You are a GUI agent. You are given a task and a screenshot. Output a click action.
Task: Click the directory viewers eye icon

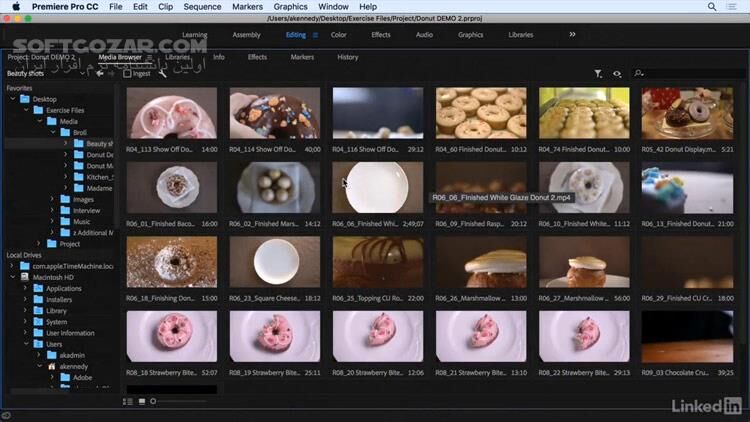click(x=617, y=73)
